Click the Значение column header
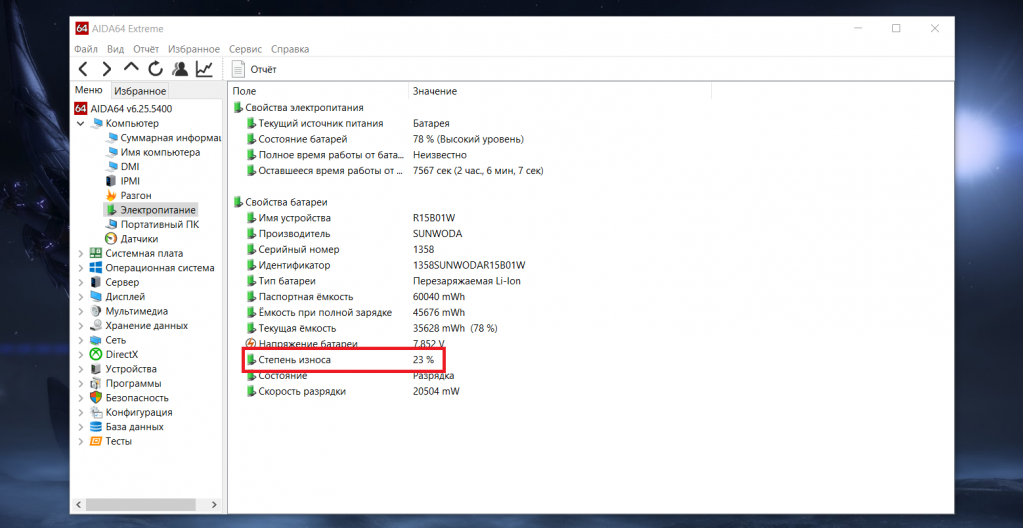 435,91
